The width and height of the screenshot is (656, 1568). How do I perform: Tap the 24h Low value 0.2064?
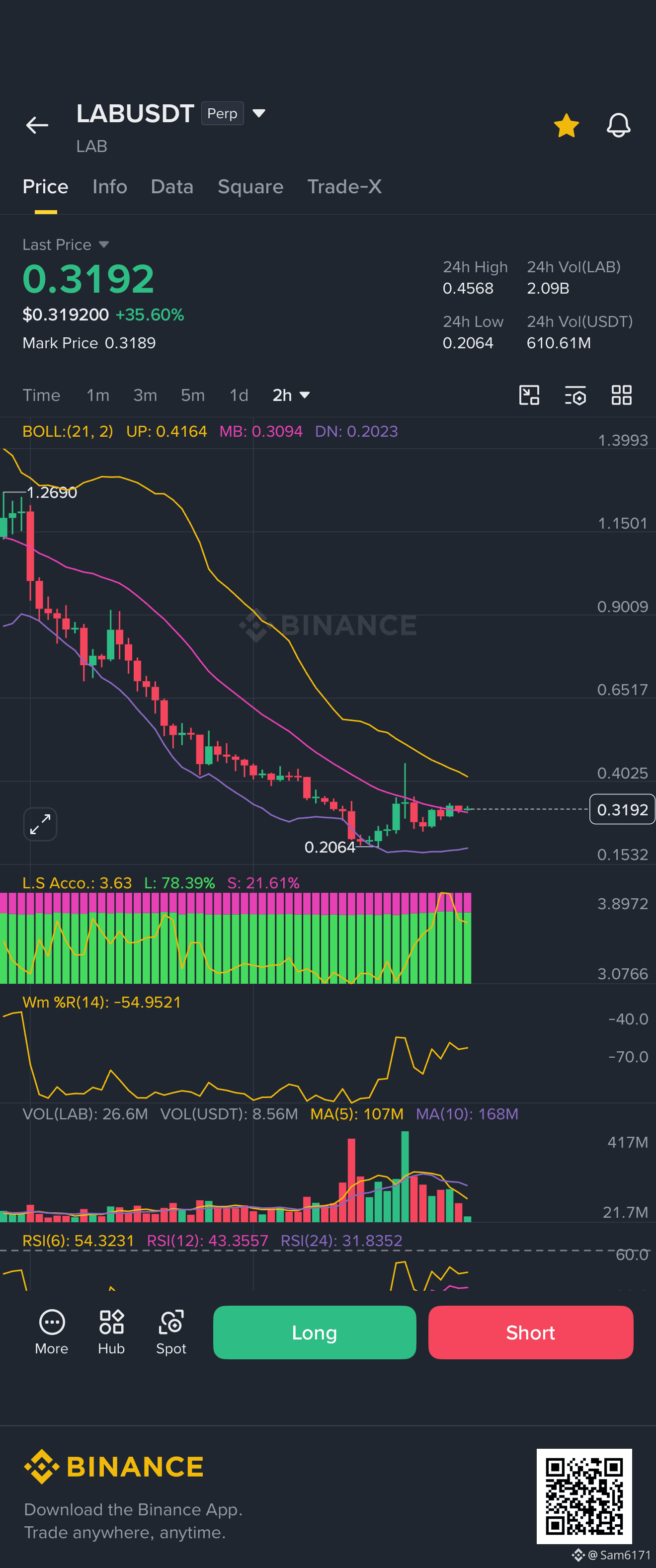coord(468,343)
